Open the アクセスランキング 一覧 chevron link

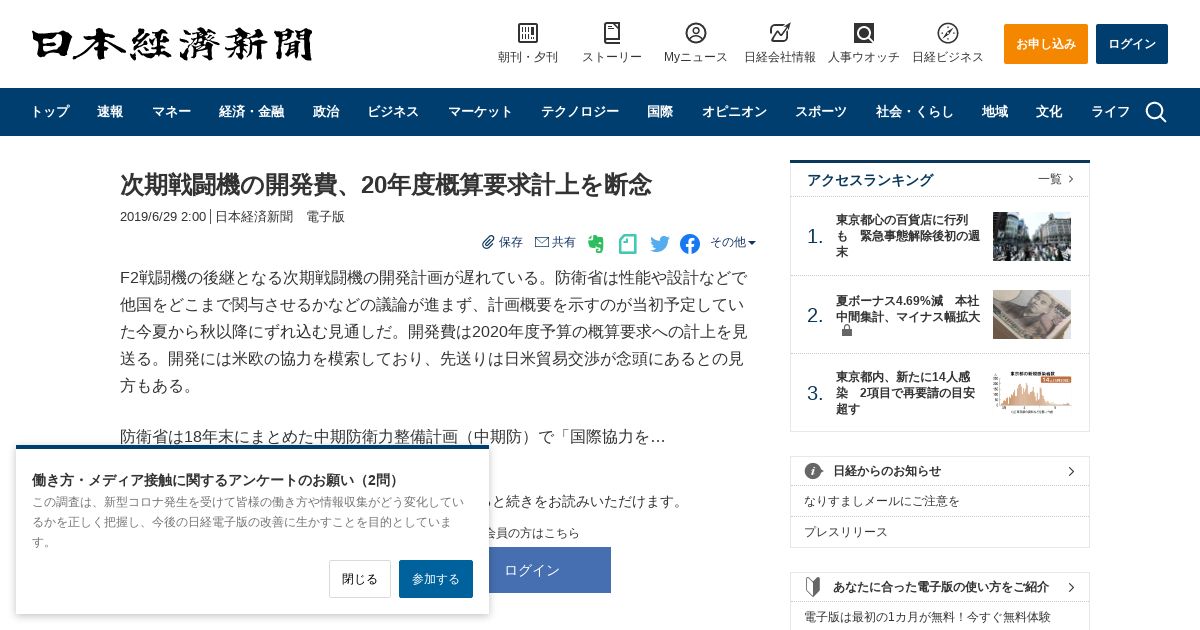pos(1056,179)
